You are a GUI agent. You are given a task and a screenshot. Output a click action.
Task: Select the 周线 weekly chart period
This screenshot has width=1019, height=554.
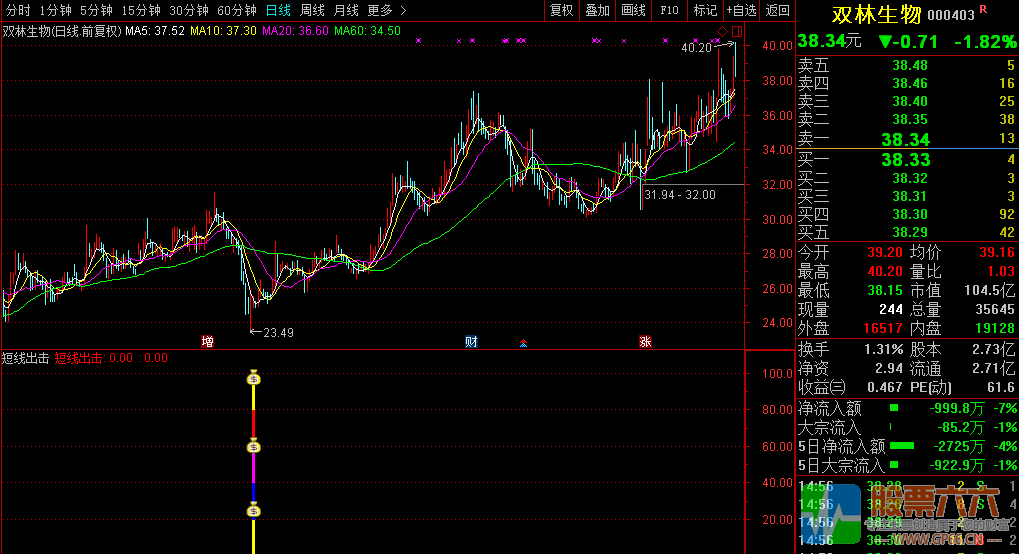(312, 10)
